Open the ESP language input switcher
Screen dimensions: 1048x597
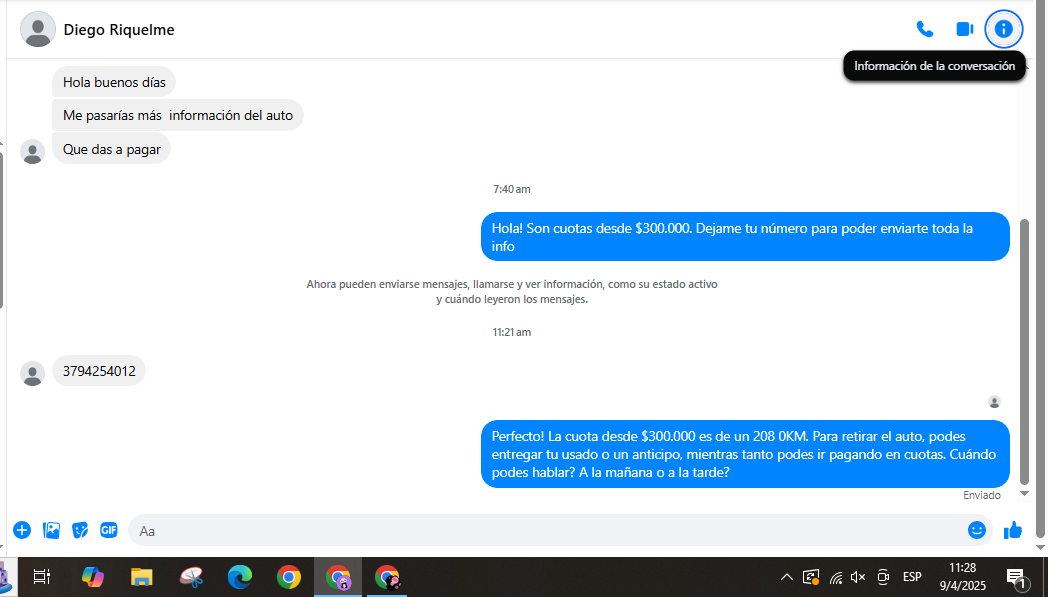912,577
